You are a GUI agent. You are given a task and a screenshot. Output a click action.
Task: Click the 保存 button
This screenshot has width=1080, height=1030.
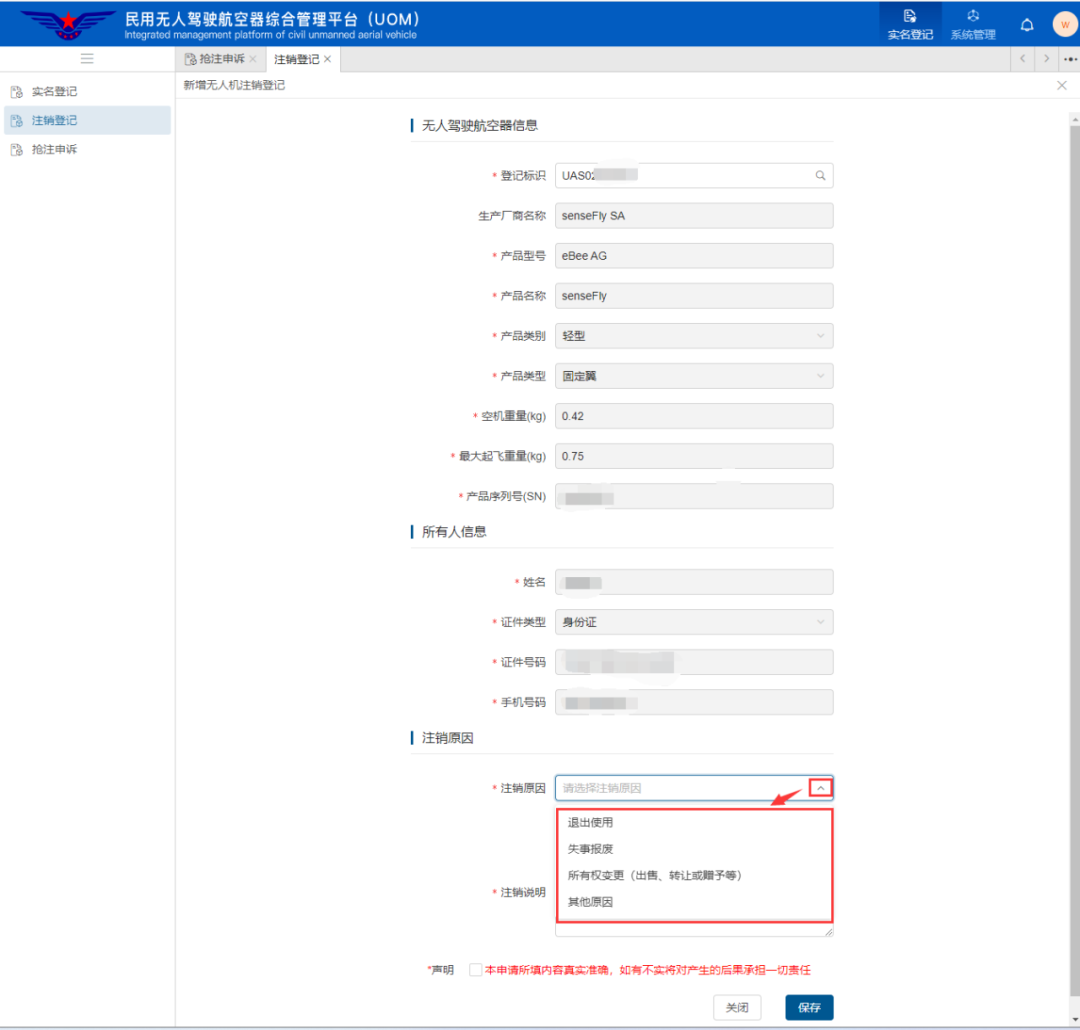click(x=809, y=1007)
